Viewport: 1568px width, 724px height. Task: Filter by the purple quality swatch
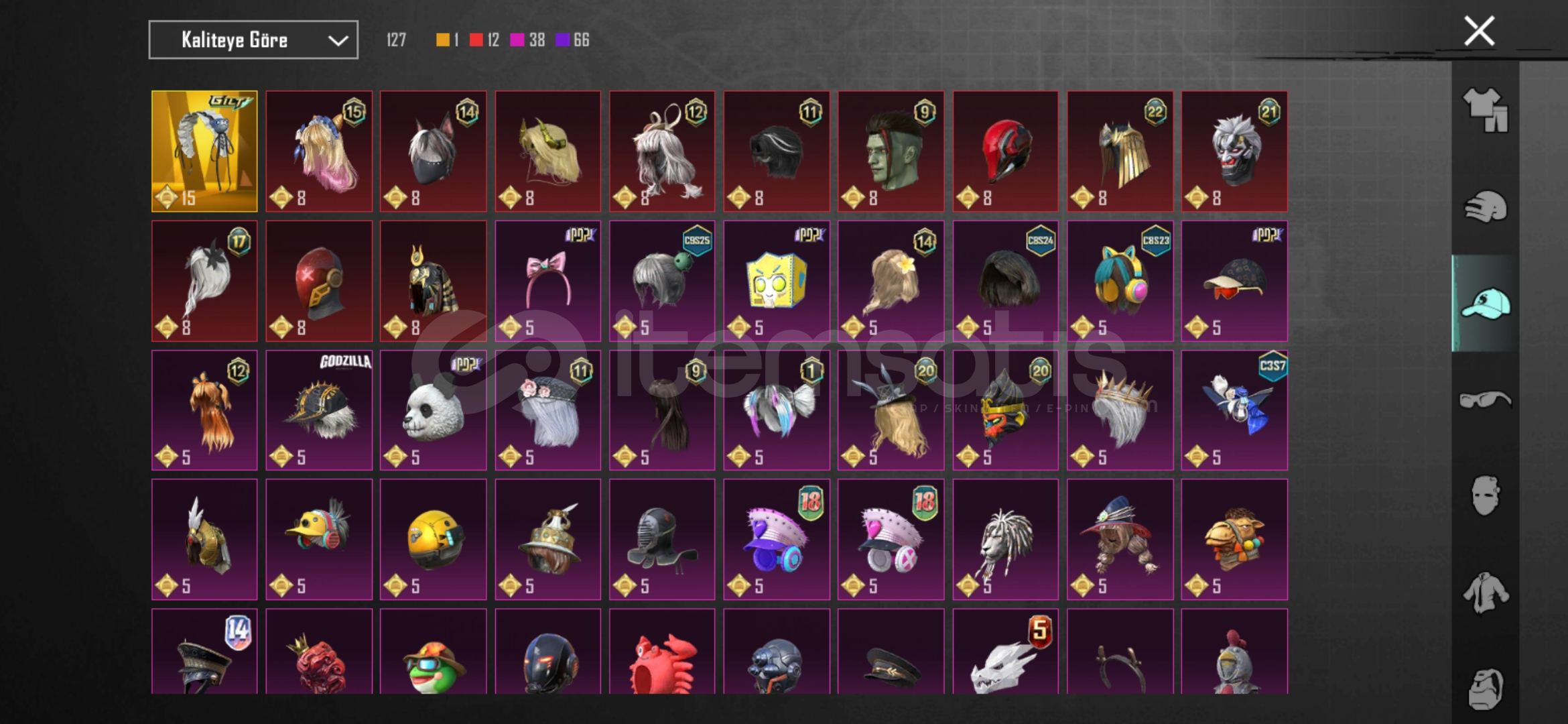coord(562,40)
